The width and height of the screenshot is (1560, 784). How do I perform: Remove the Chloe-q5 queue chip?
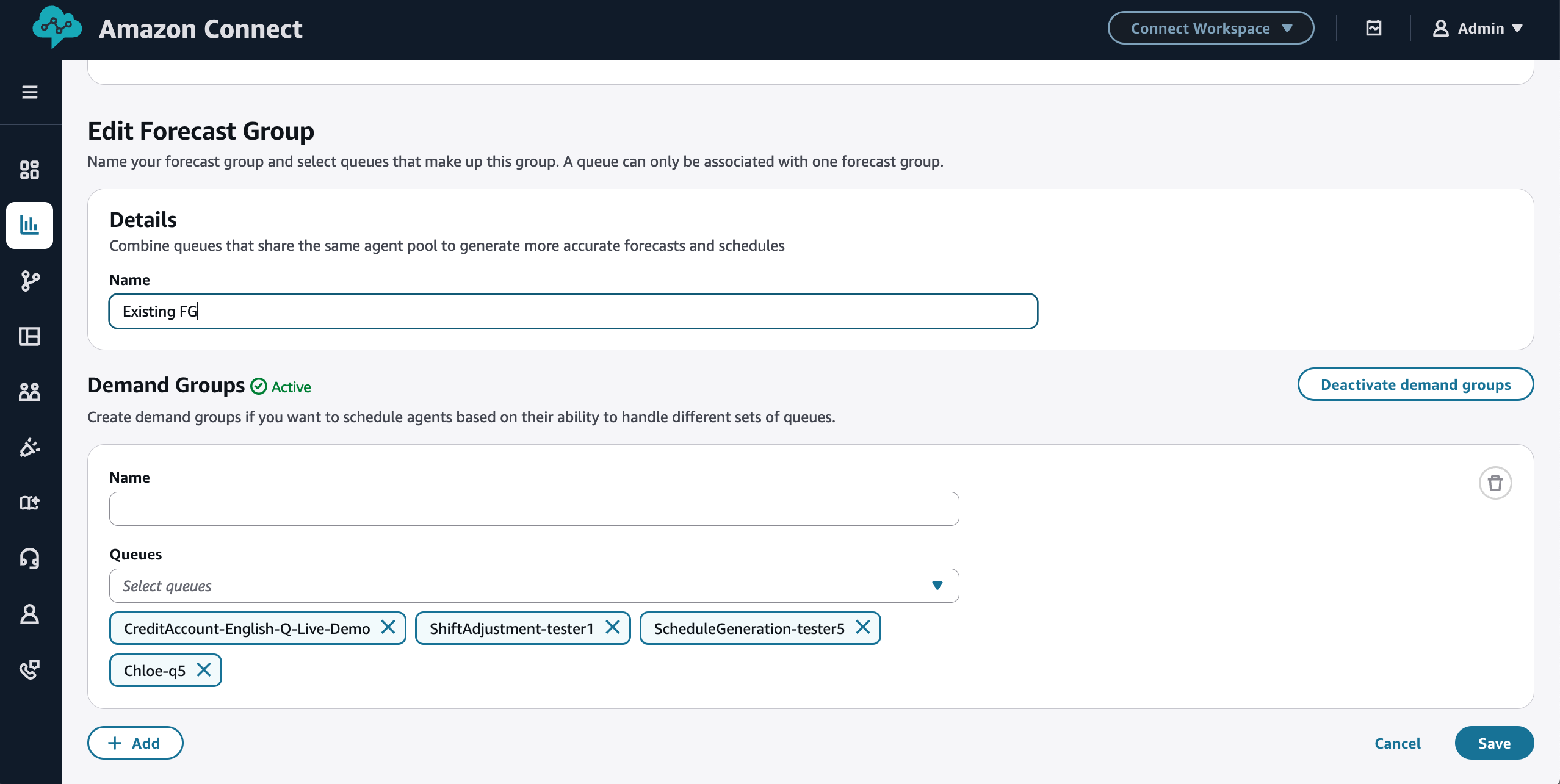[204, 670]
